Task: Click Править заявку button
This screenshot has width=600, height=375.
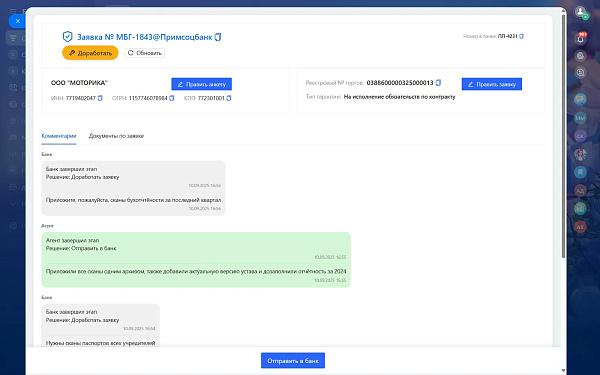Action: pos(492,84)
